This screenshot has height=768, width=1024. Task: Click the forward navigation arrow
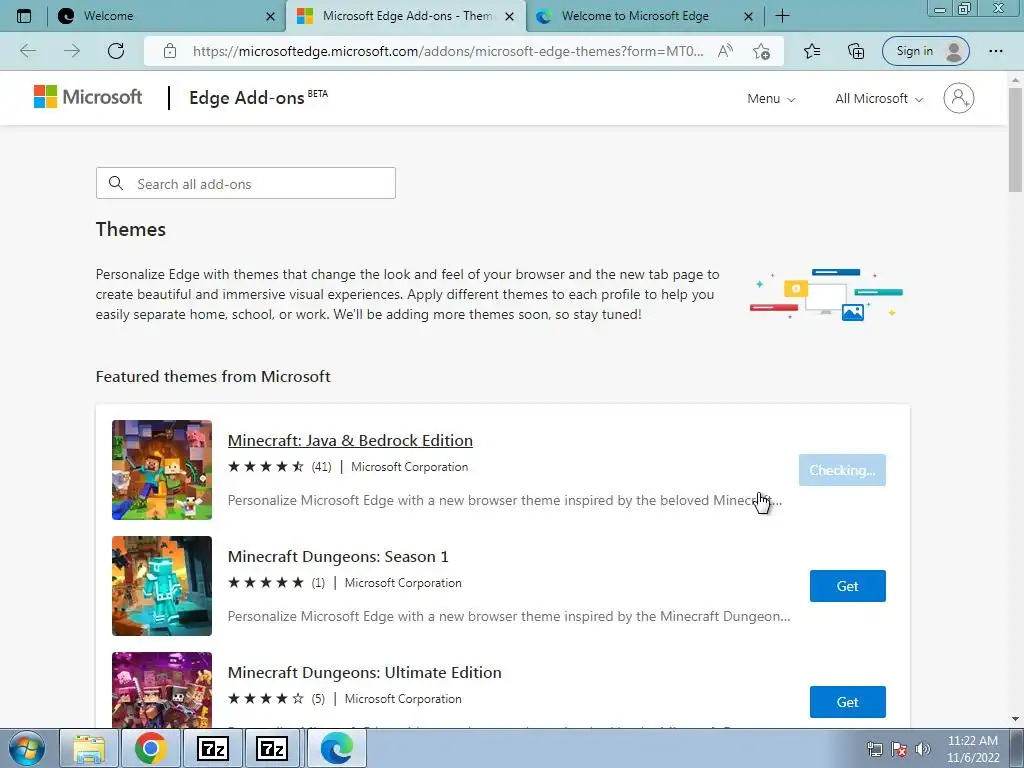click(72, 51)
